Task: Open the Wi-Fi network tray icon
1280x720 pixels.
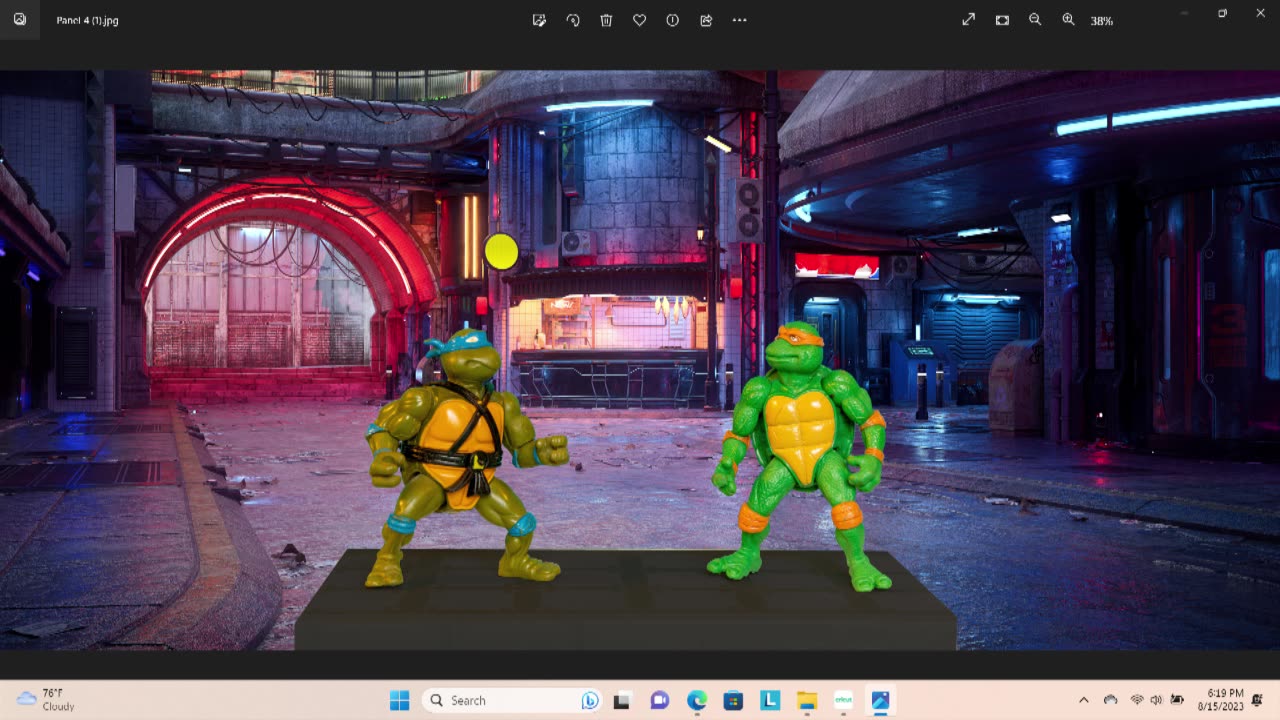Action: 1137,700
